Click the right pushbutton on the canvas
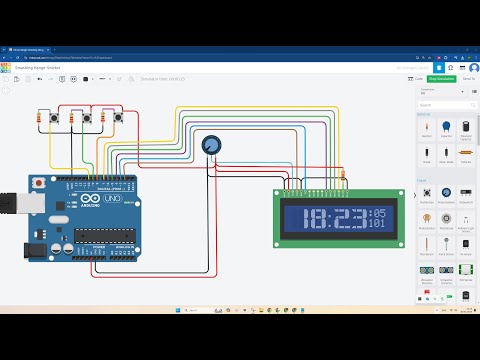480x360 pixels. pyautogui.click(x=118, y=117)
